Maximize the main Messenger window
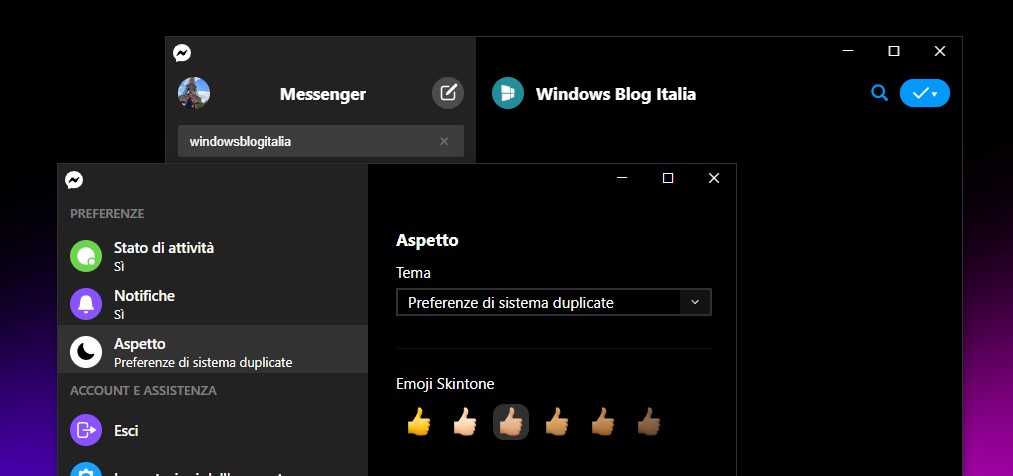The image size is (1013, 476). (x=893, y=50)
